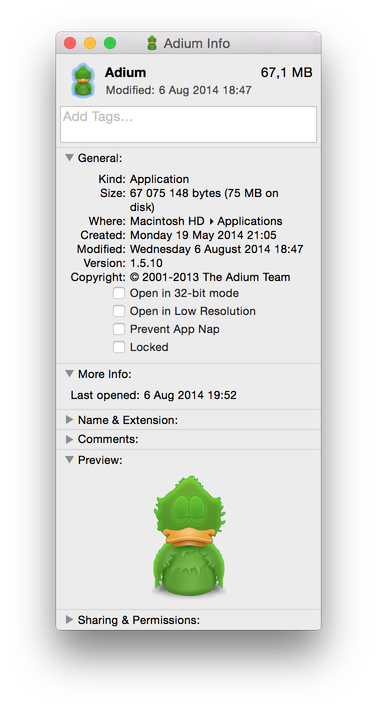Click the Kind value Application
The height and width of the screenshot is (710, 377).
[159, 179]
